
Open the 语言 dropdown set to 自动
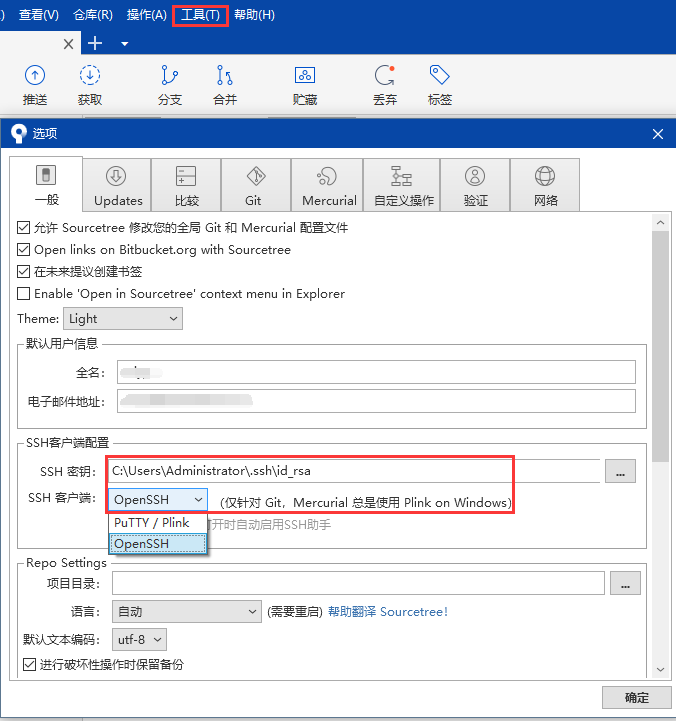coord(187,612)
